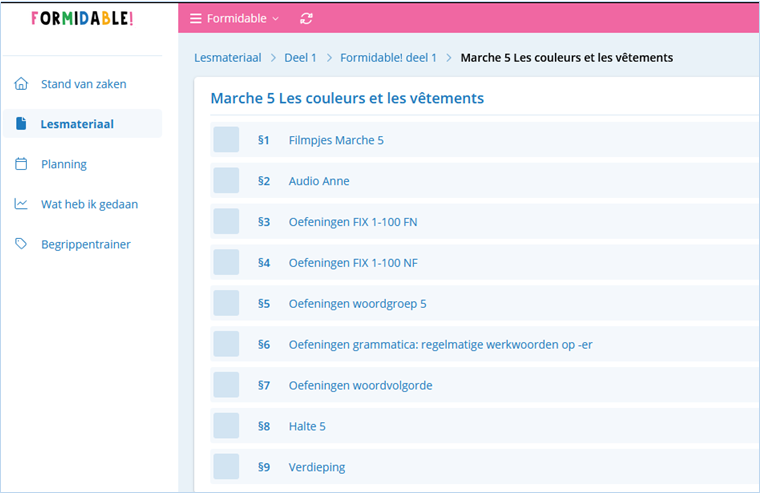Open §9 Verdieping
761x494 pixels.
pos(316,467)
